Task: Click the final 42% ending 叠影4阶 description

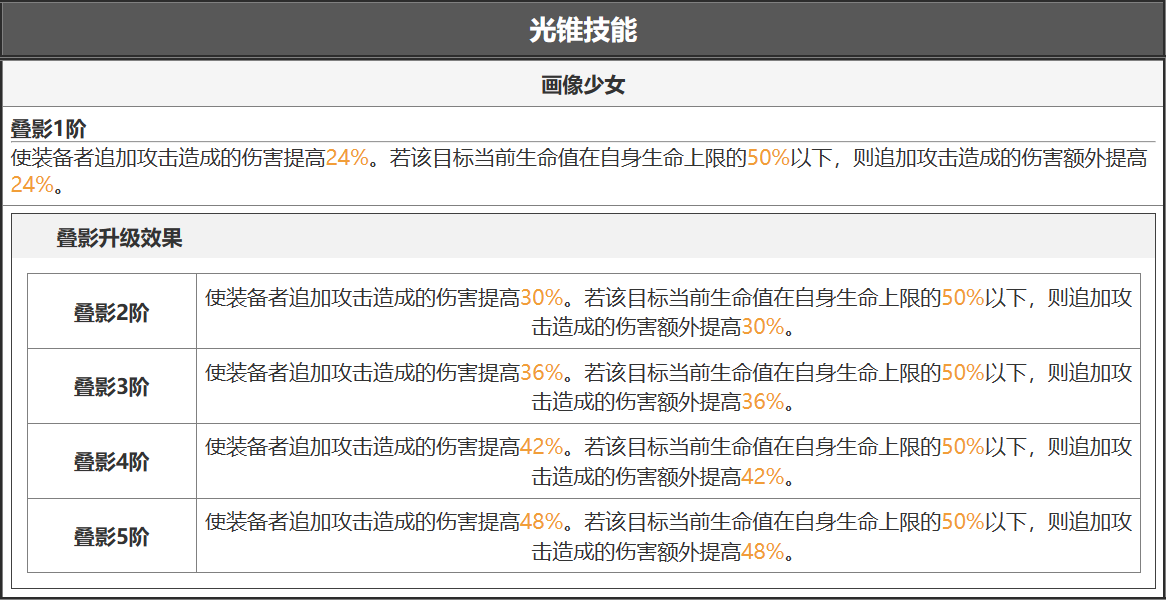Action: click(x=762, y=477)
